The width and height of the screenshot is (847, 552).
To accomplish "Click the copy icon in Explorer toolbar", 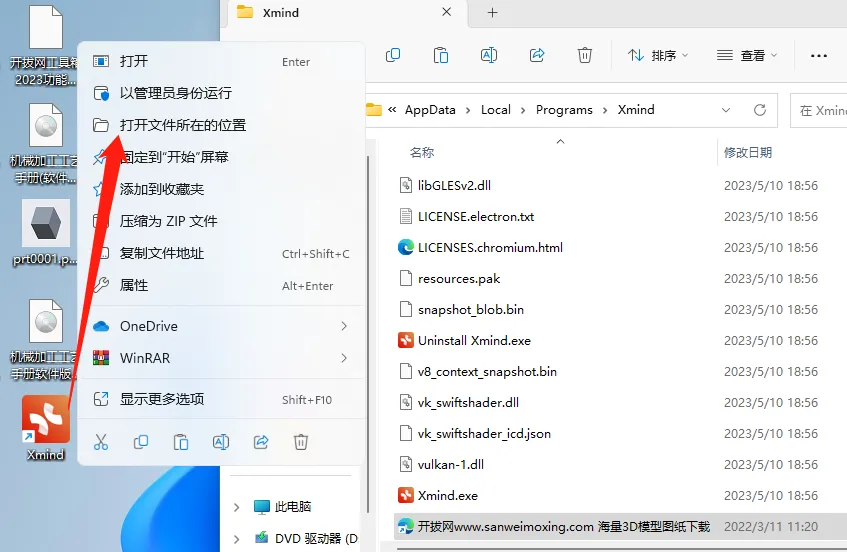I will pyautogui.click(x=393, y=55).
